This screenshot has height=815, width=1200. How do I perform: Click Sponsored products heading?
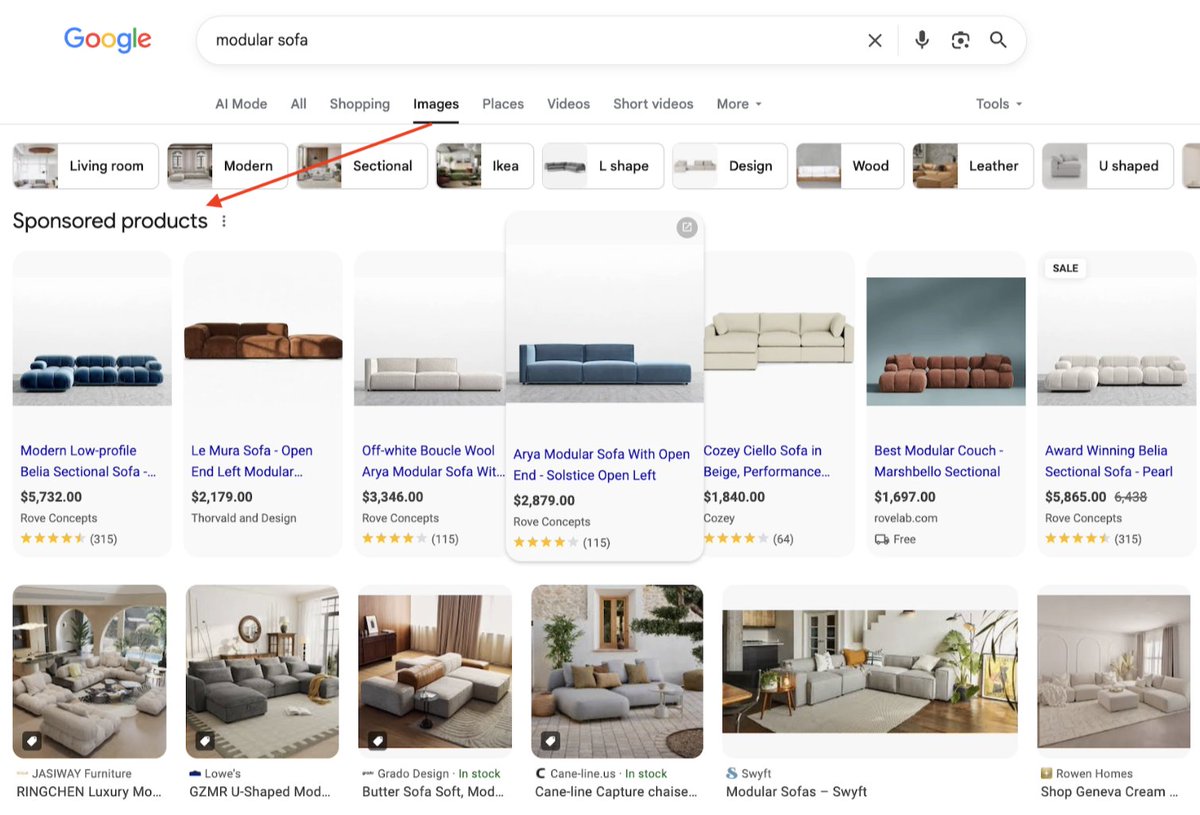click(x=110, y=221)
